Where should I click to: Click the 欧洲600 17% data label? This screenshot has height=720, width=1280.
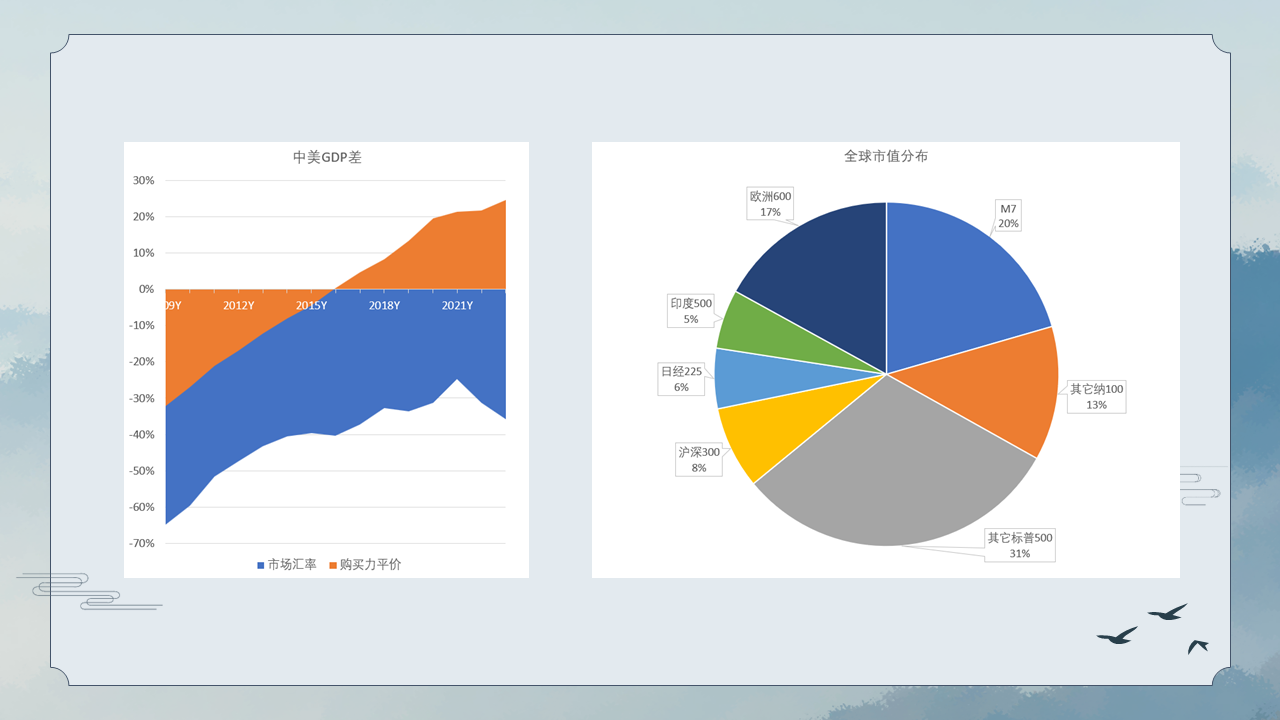coord(770,204)
